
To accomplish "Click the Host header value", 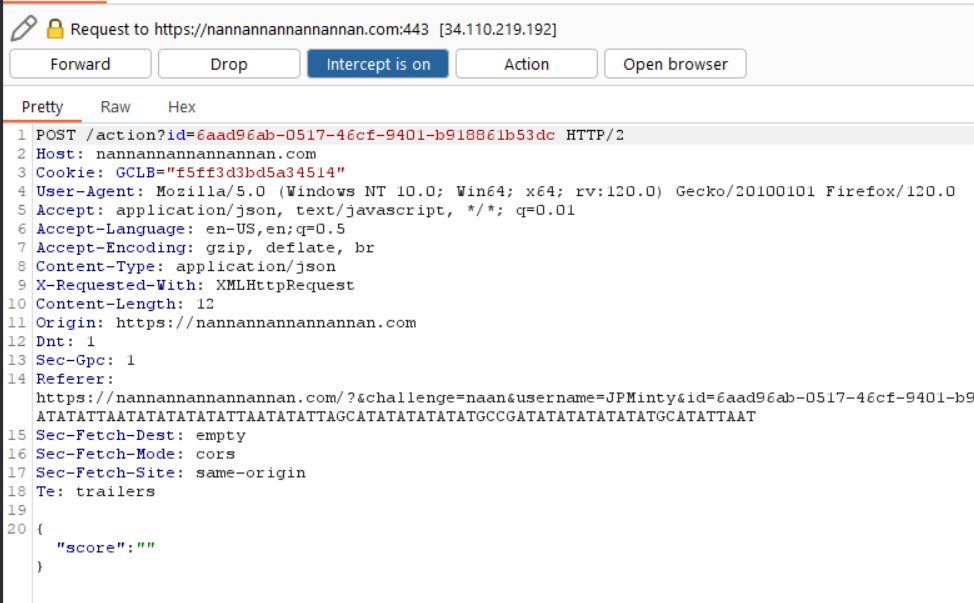I will 205,154.
